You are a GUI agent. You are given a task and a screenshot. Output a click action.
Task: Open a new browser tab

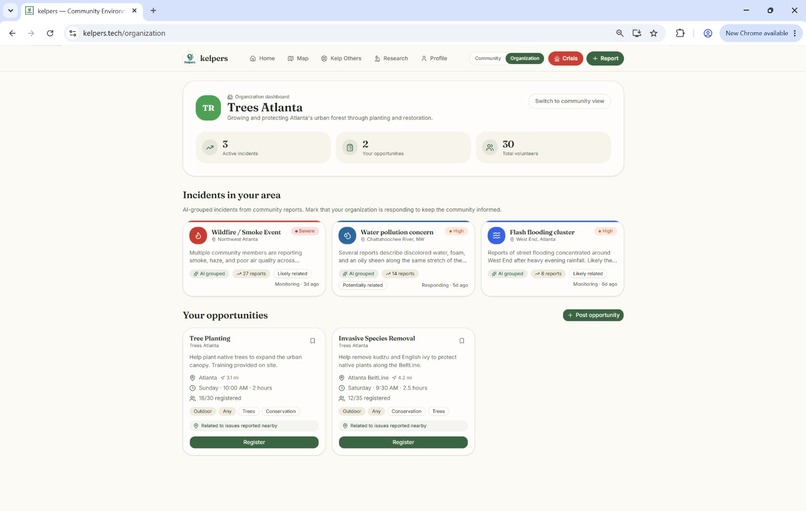point(153,10)
